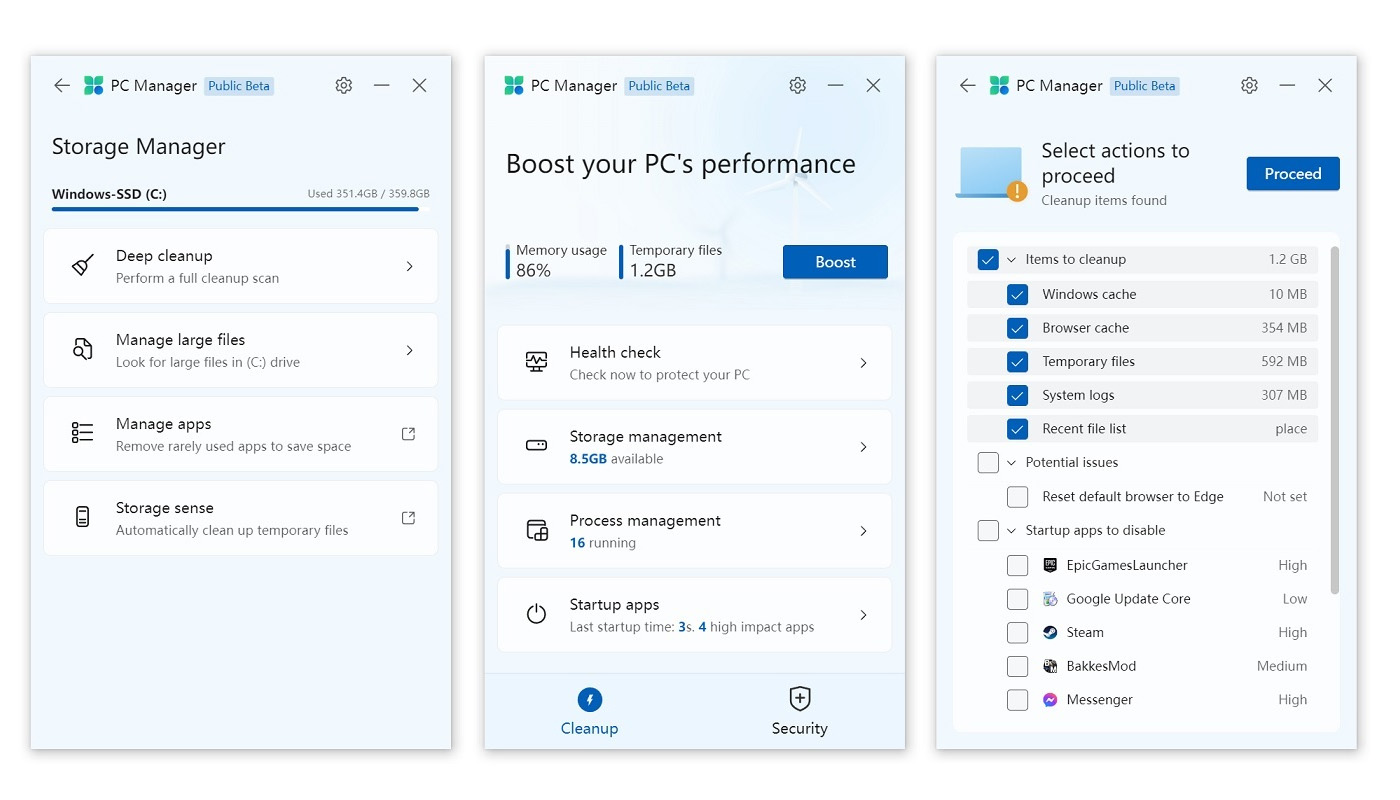The height and width of the screenshot is (800, 1400).
Task: Click the Proceed button
Action: pyautogui.click(x=1293, y=174)
